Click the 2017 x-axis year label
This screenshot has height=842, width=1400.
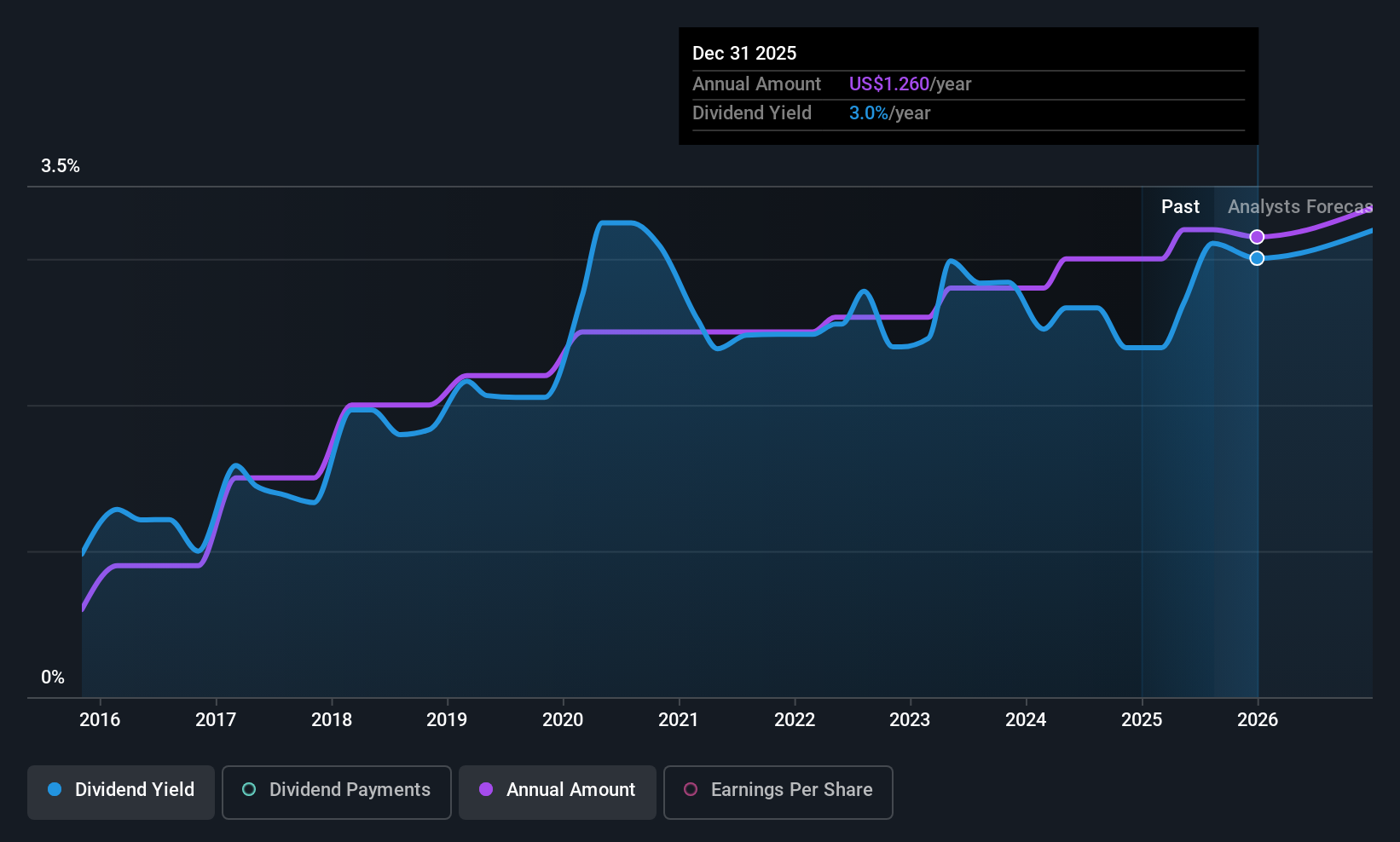pos(216,719)
